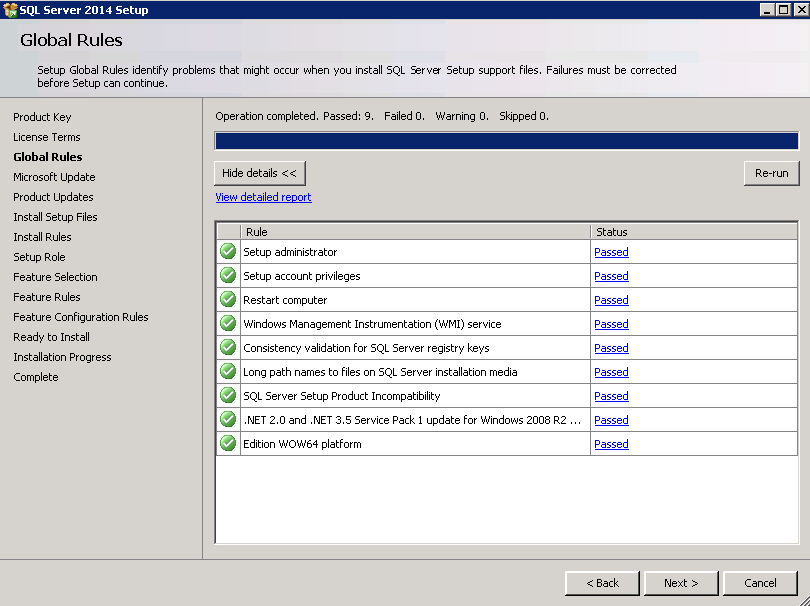The image size is (810, 606).
Task: Maximize the SQL Server 2014 Setup window
Action: click(x=784, y=9)
